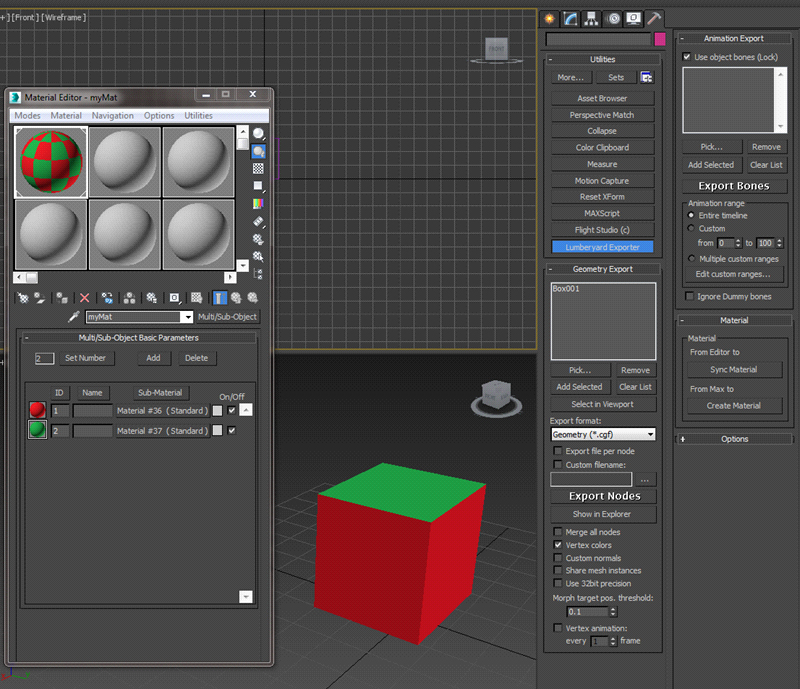
Task: Click Put Material to Scene icon
Action: pos(40,298)
